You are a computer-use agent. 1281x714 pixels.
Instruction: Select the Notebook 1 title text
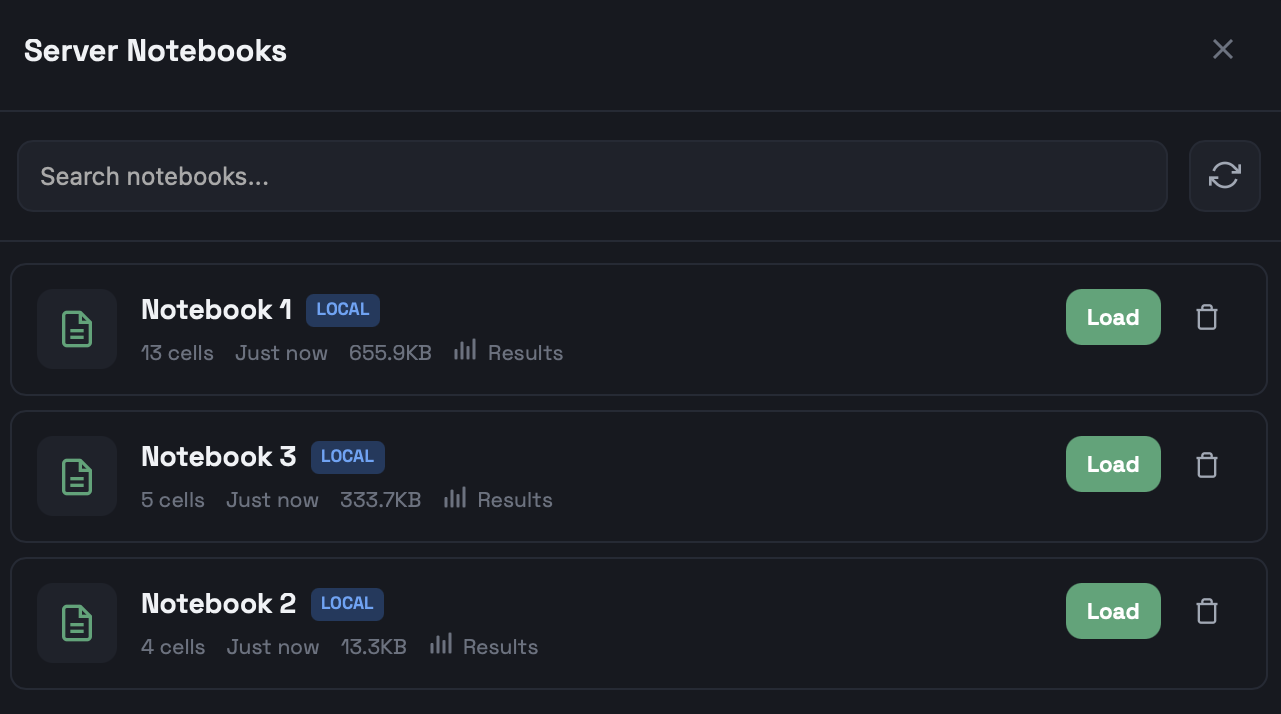[216, 310]
